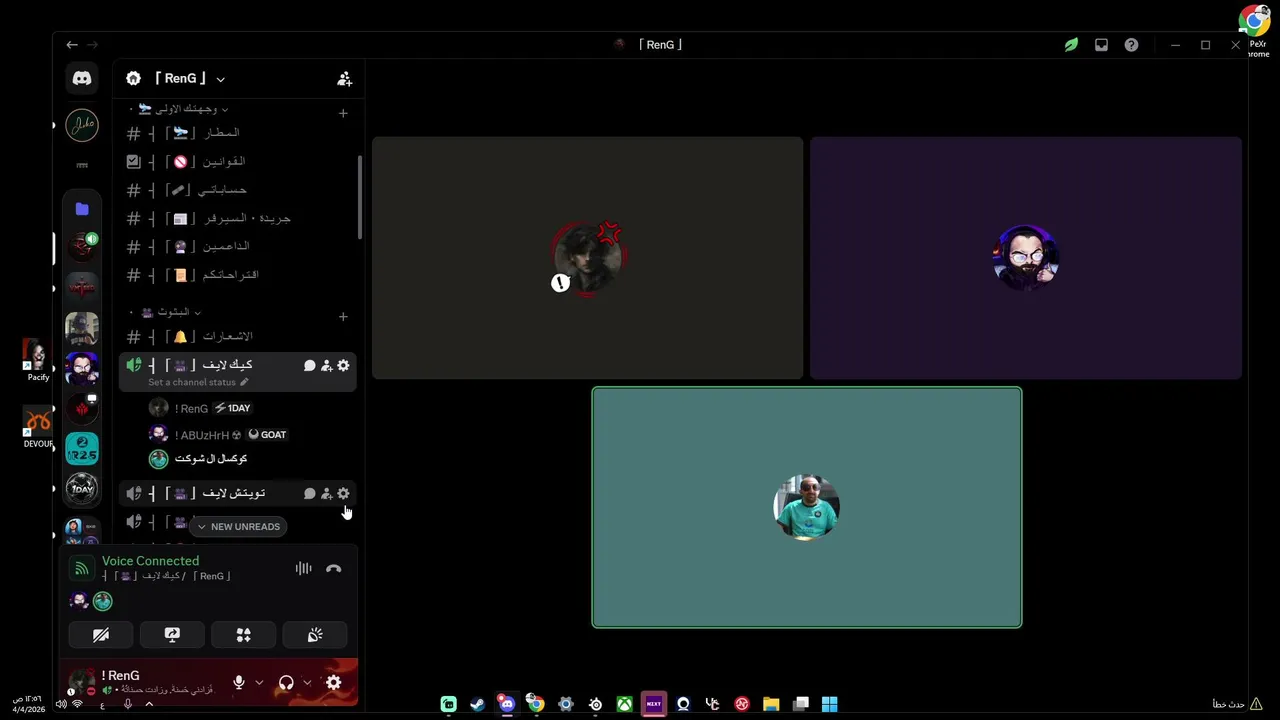Go back with the navigation arrow
Image resolution: width=1280 pixels, height=720 pixels.
click(72, 45)
